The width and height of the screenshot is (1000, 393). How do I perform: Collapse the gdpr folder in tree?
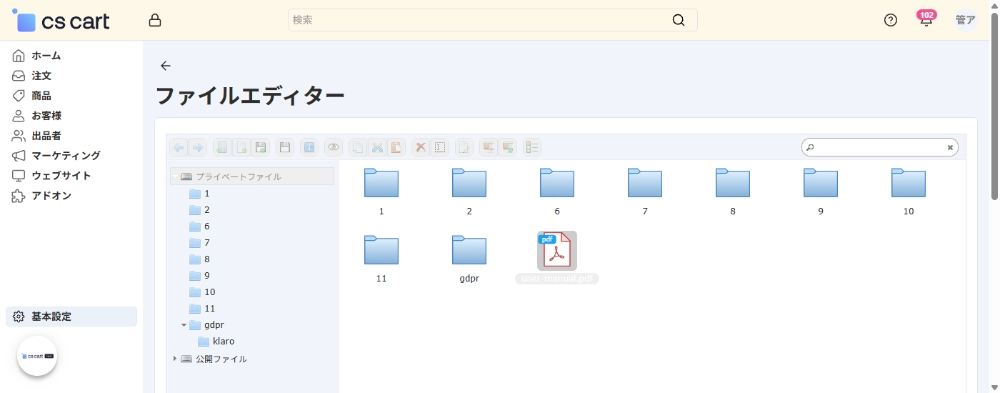184,325
